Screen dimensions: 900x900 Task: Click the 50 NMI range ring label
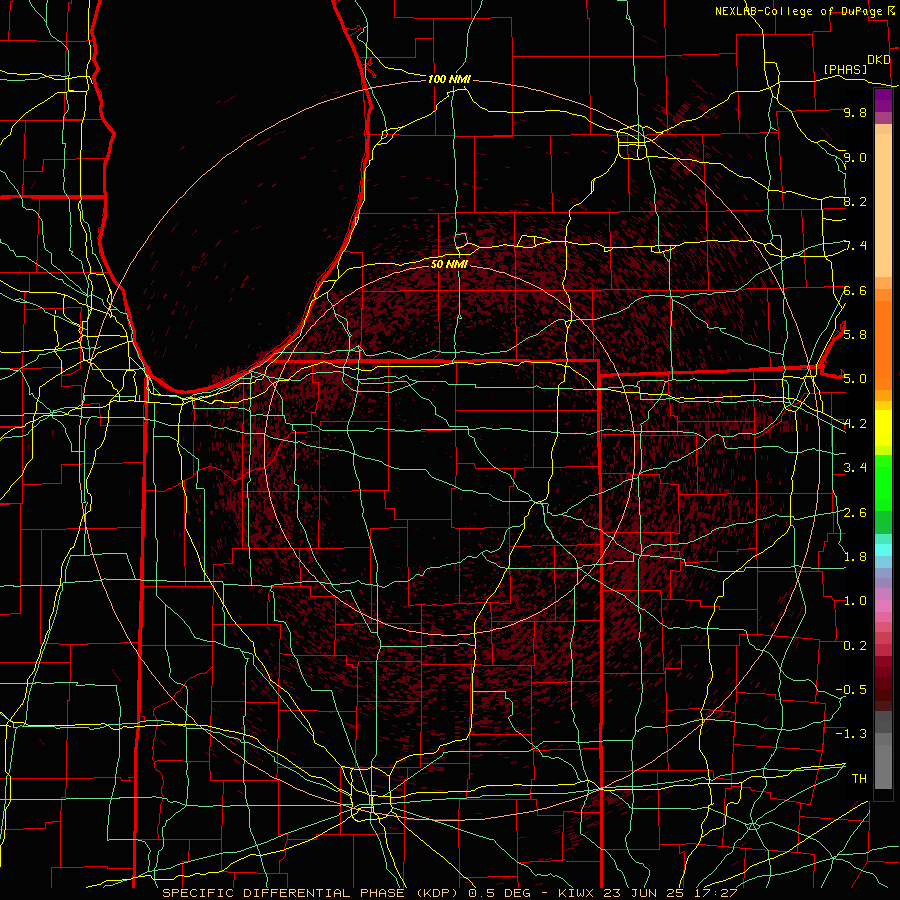coord(449,264)
